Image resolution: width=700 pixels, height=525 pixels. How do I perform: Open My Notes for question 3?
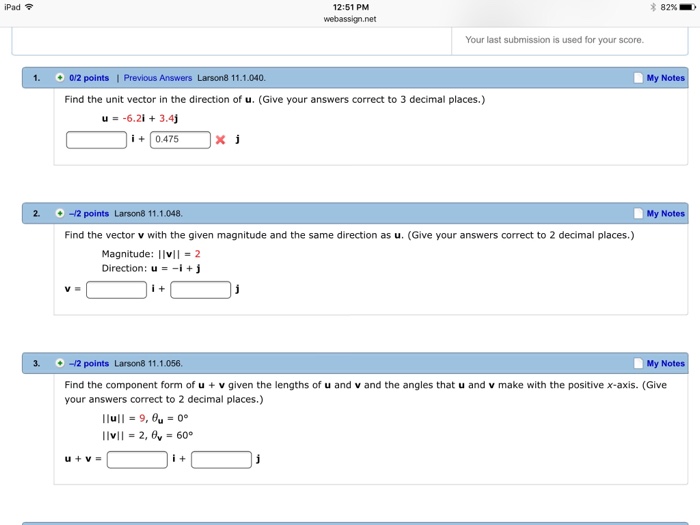pyautogui.click(x=665, y=363)
